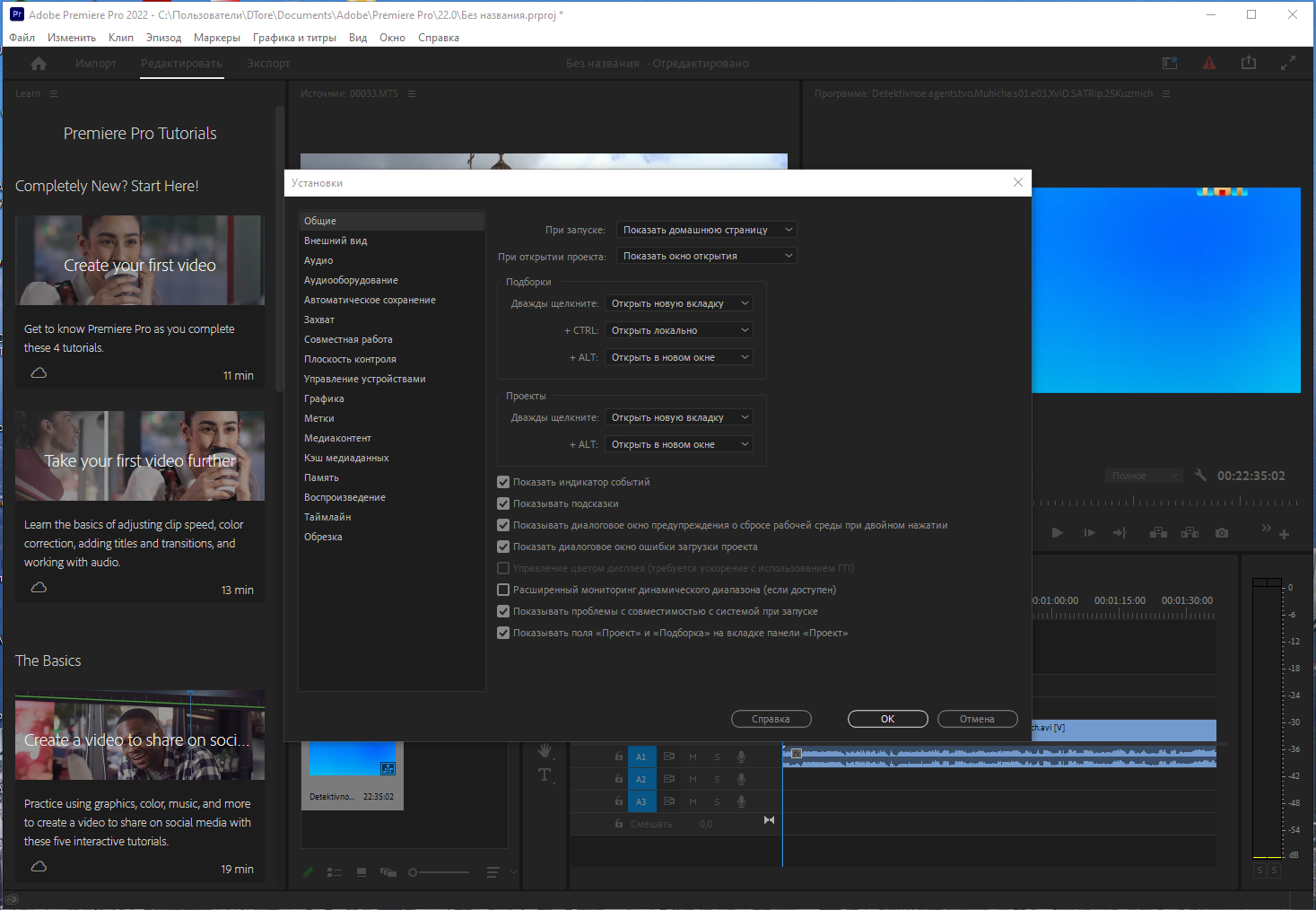1316x910 pixels.
Task: Toggle Проект и Подборка fields checkbox
Action: 503,633
